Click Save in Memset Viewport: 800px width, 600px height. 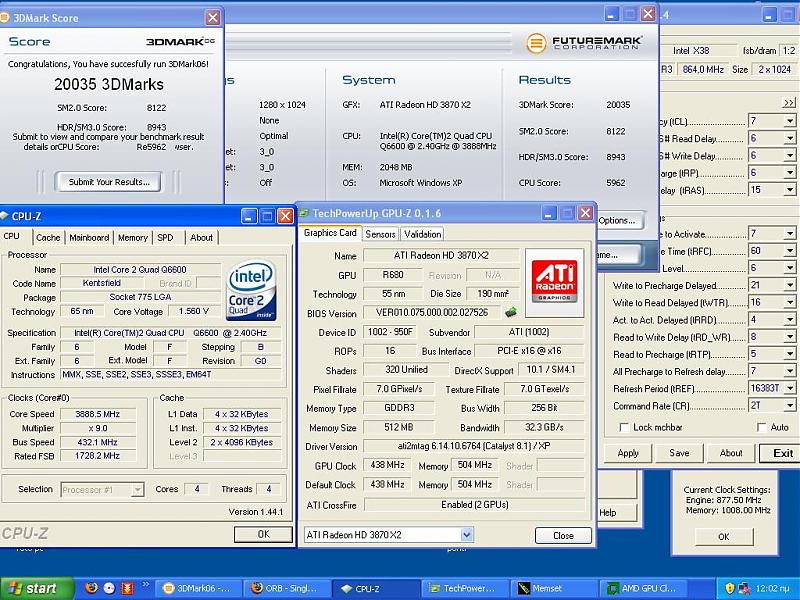679,453
